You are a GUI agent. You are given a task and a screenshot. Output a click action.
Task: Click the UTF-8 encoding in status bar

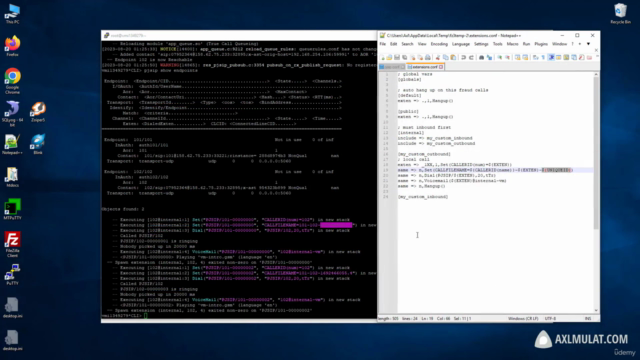point(550,318)
